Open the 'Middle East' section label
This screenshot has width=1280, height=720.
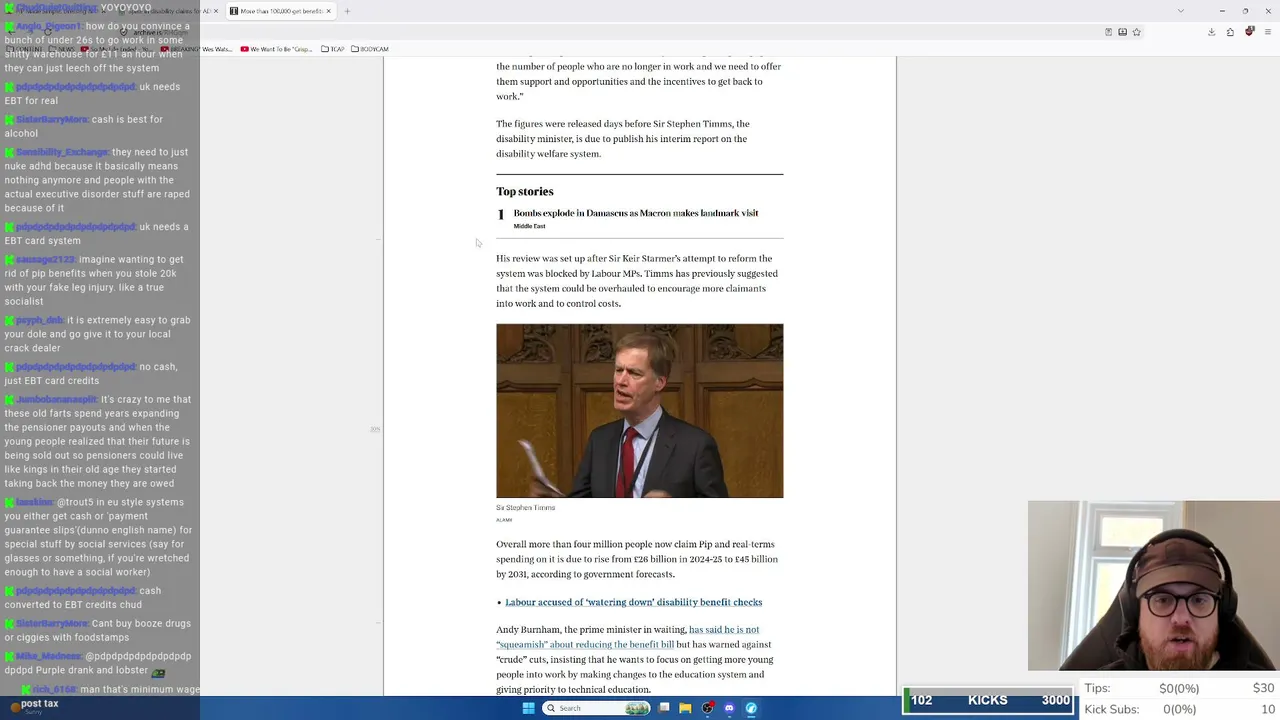pyautogui.click(x=529, y=226)
